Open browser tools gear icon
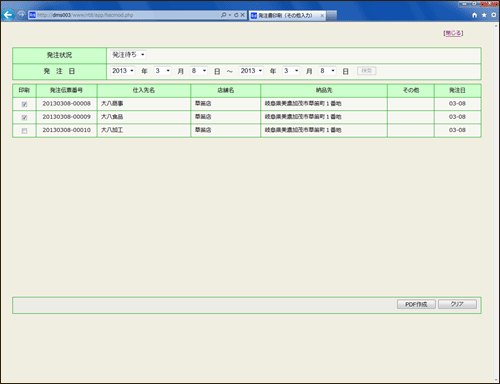 click(x=493, y=15)
